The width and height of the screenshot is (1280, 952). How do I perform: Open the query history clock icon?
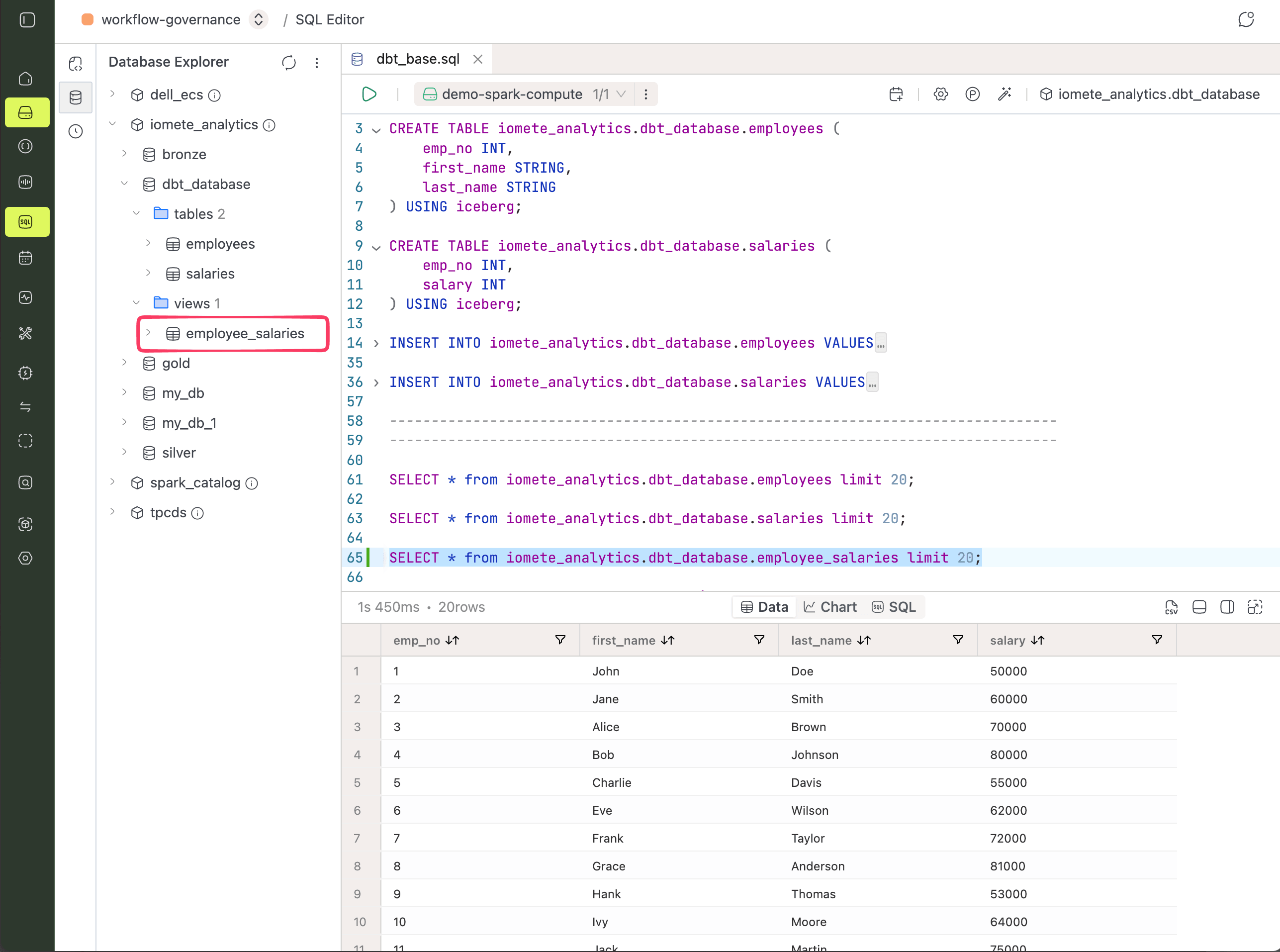76,131
